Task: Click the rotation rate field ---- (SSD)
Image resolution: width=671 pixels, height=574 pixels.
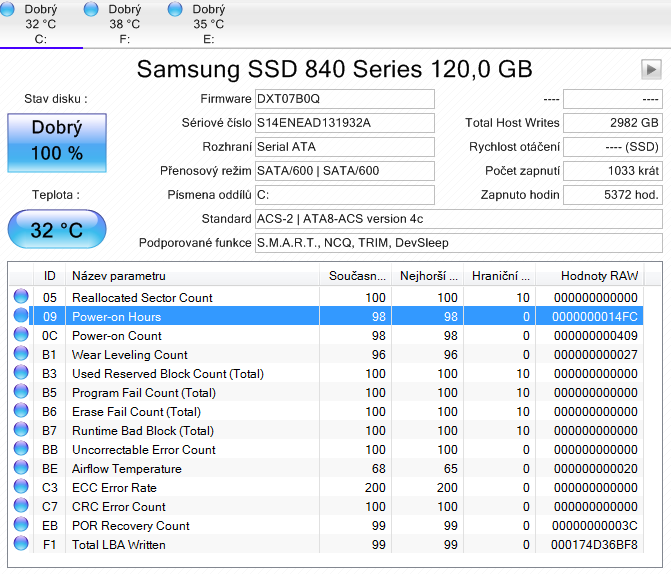Action: tap(613, 147)
